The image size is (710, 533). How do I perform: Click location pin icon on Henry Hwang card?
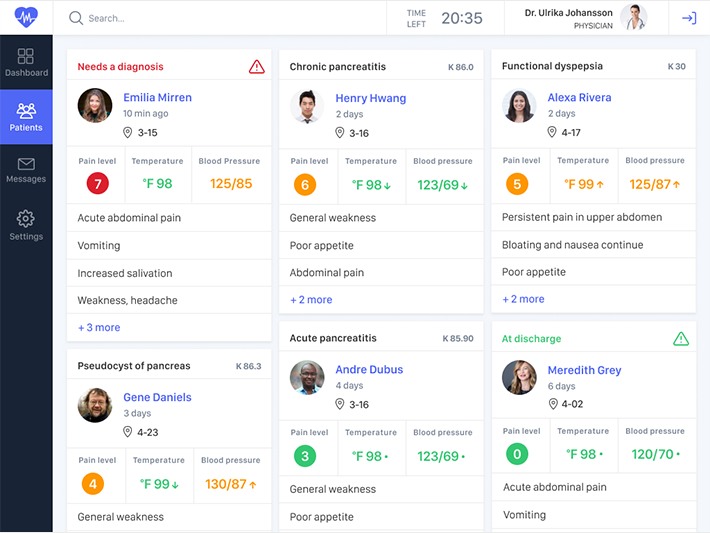pyautogui.click(x=340, y=133)
